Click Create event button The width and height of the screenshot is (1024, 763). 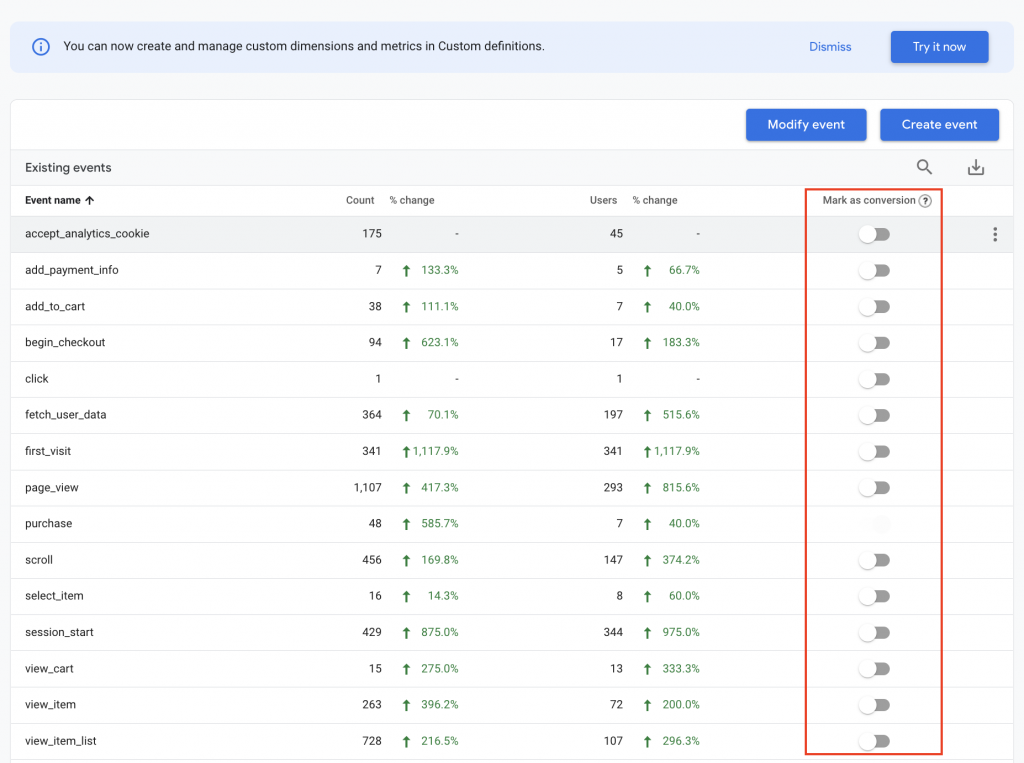(939, 124)
